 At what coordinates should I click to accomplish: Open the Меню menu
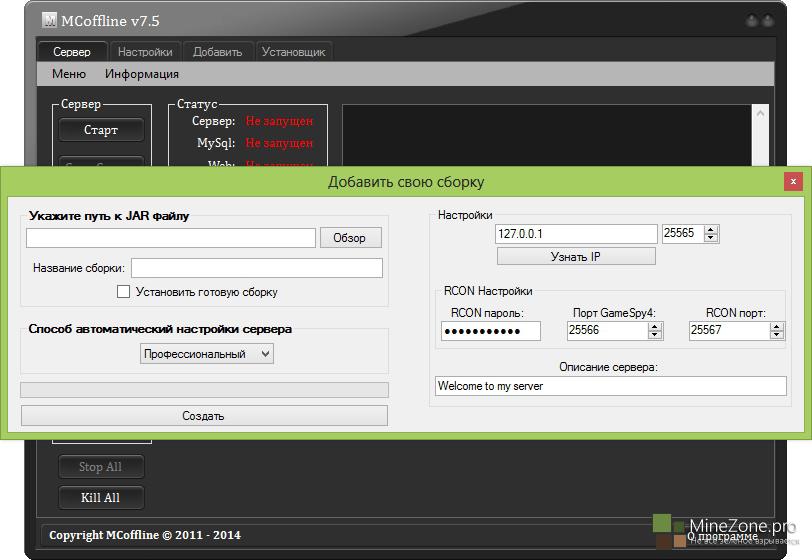[x=69, y=74]
